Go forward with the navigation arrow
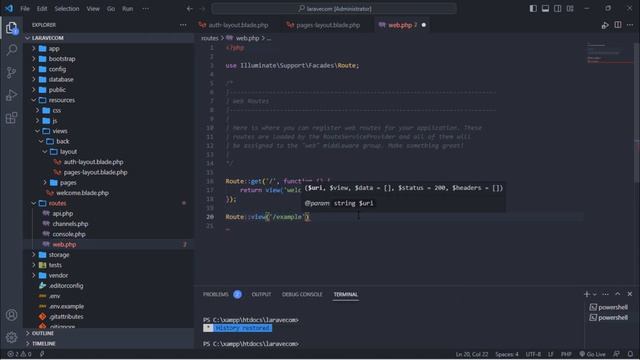Screen dimensions: 640x360 click(x=202, y=9)
